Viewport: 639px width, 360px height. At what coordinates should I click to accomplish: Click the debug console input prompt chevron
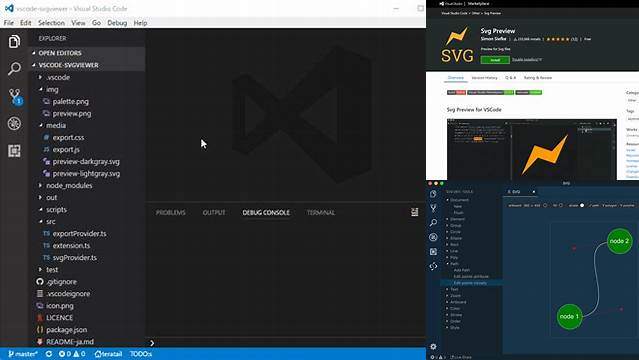coord(152,343)
